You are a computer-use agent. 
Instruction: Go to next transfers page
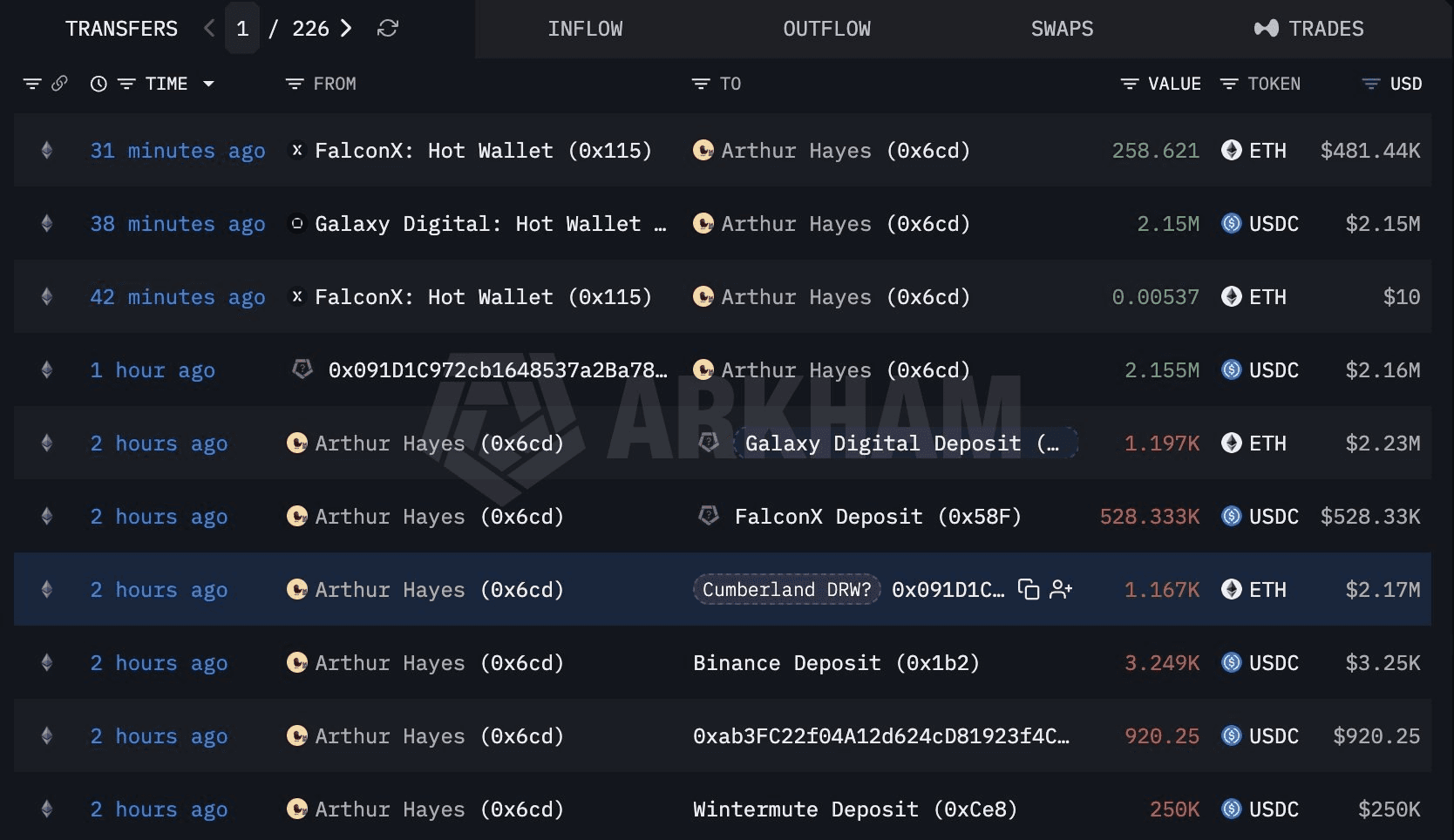pos(346,29)
